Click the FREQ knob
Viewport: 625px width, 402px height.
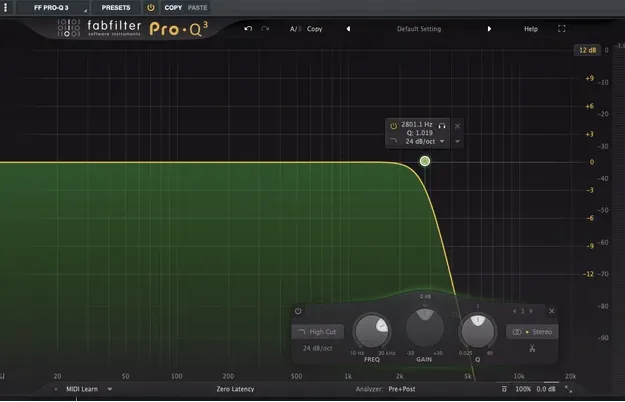(371, 331)
